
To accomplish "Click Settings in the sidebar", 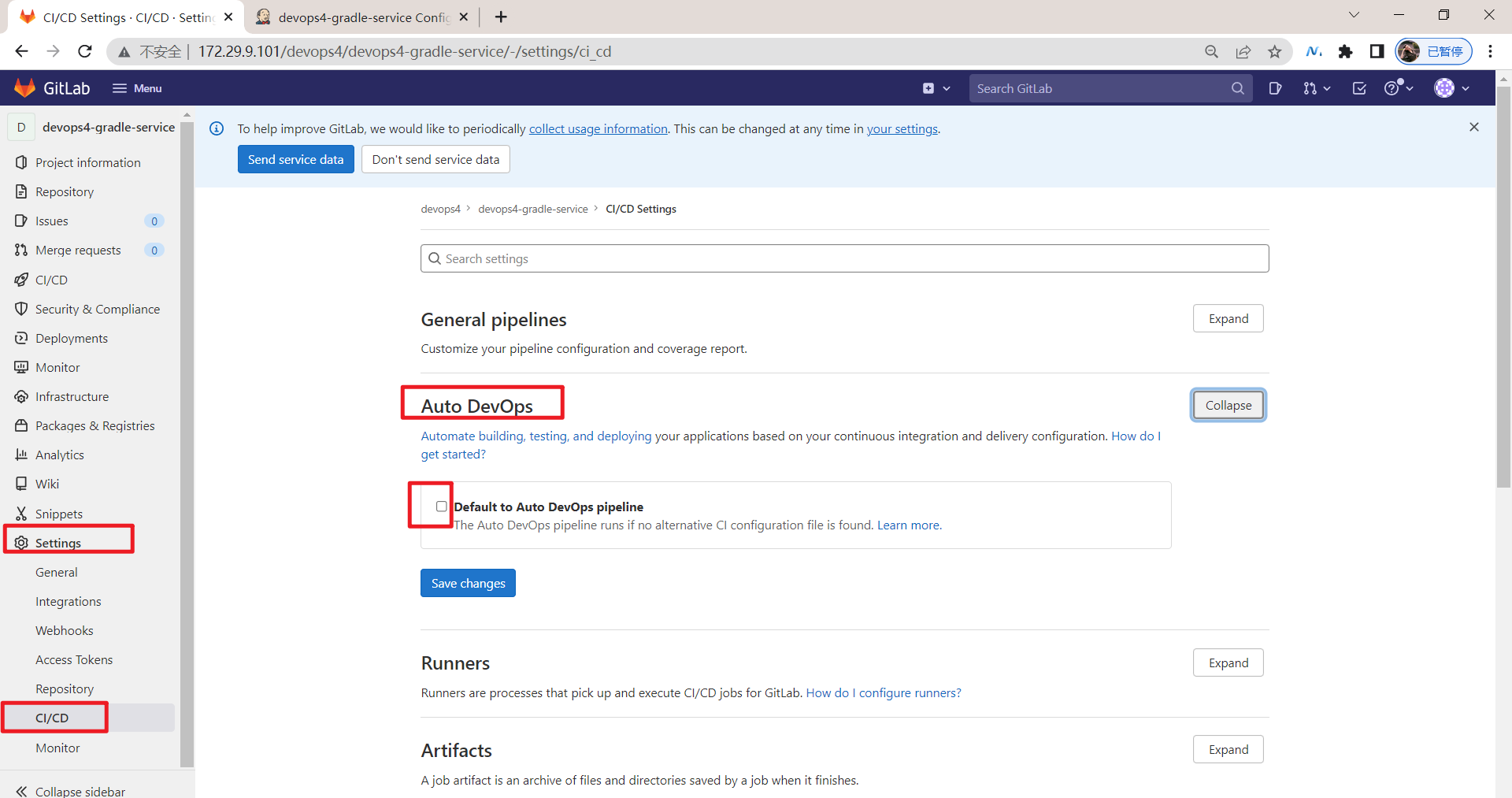I will point(58,543).
